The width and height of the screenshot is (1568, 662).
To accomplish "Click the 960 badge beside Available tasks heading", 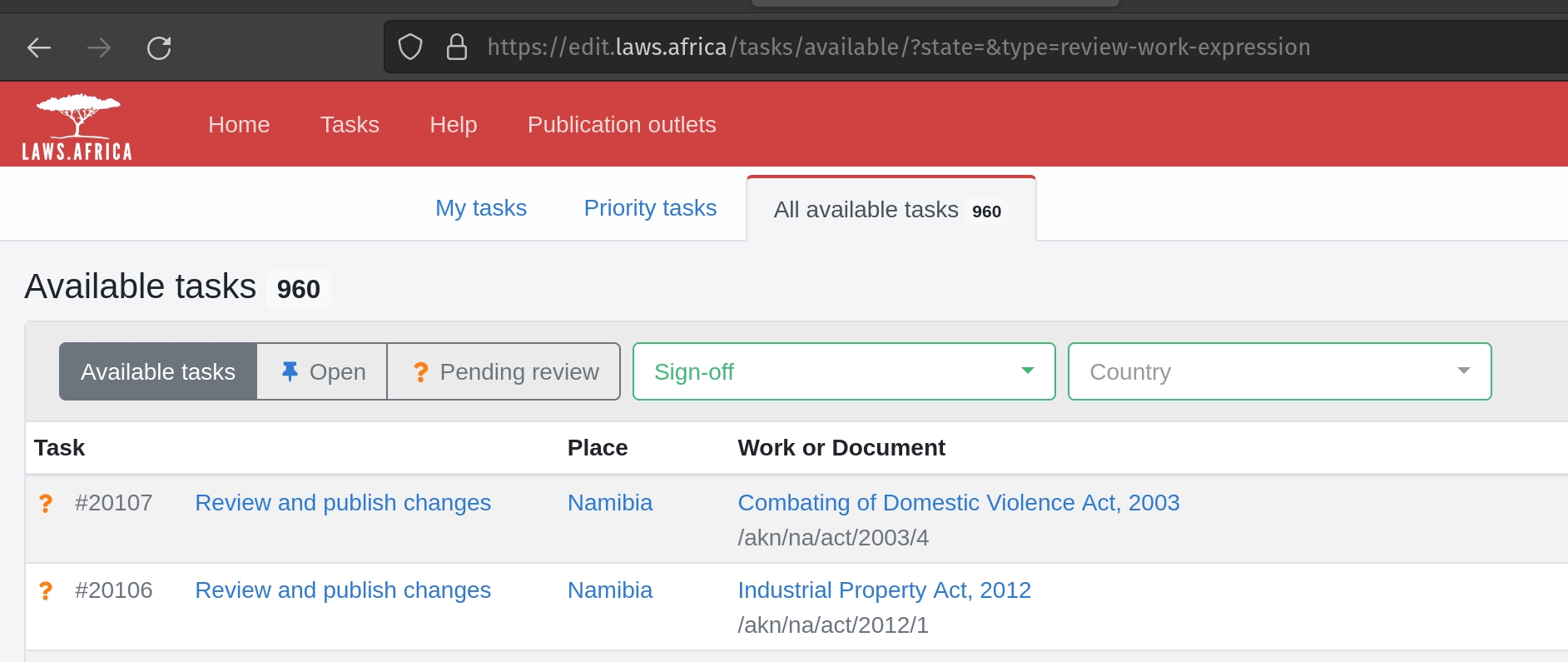I will tap(299, 289).
